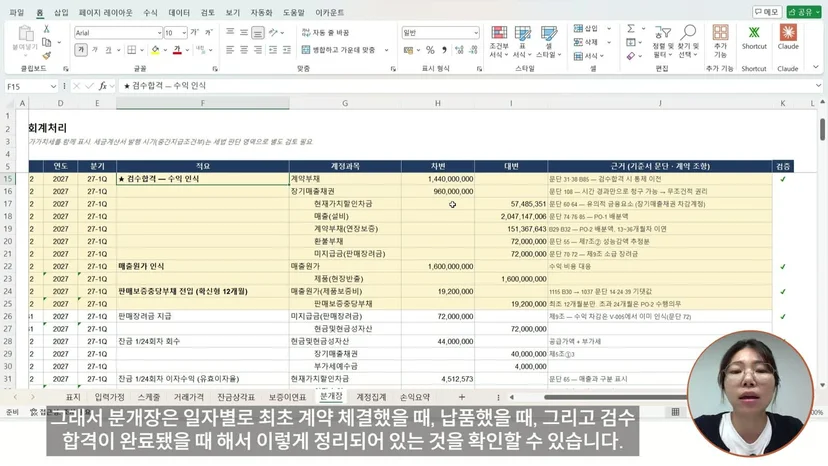This screenshot has width=828, height=466.
Task: Open Conditional Formatting (조건부 서식)
Action: point(498,41)
